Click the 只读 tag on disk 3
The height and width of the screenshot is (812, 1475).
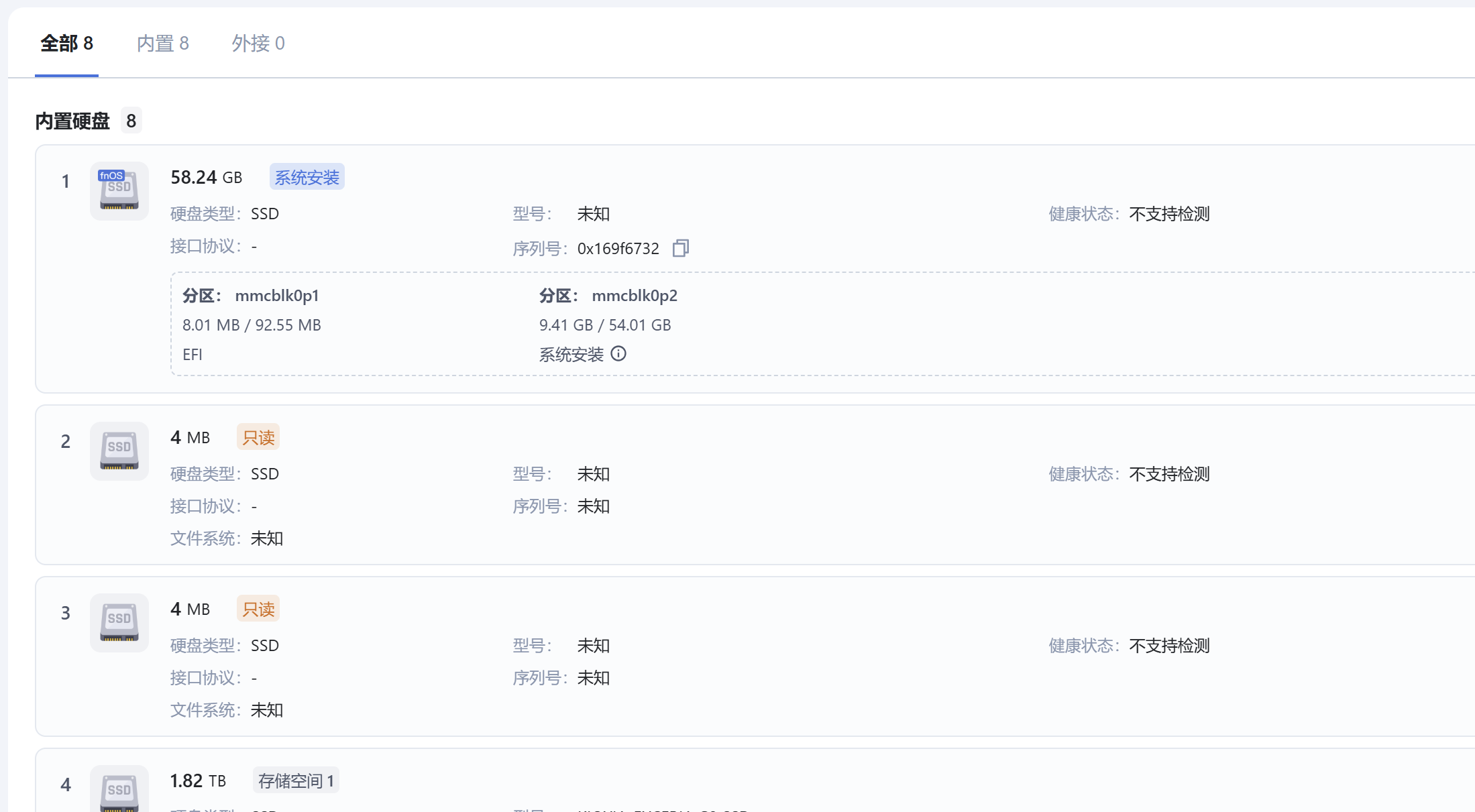pyautogui.click(x=258, y=609)
